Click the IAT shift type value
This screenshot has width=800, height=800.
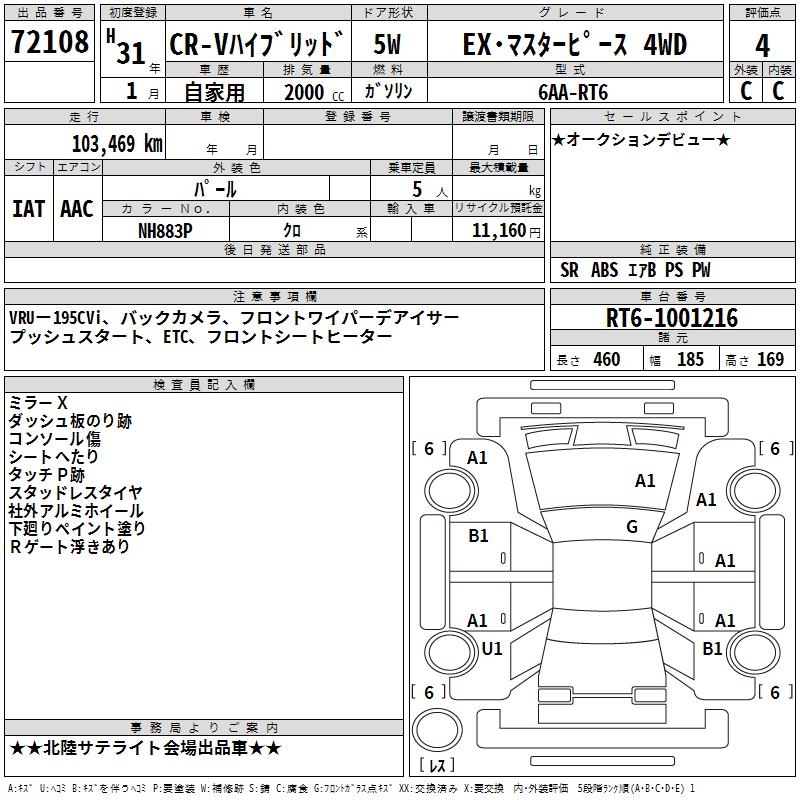pos(29,209)
